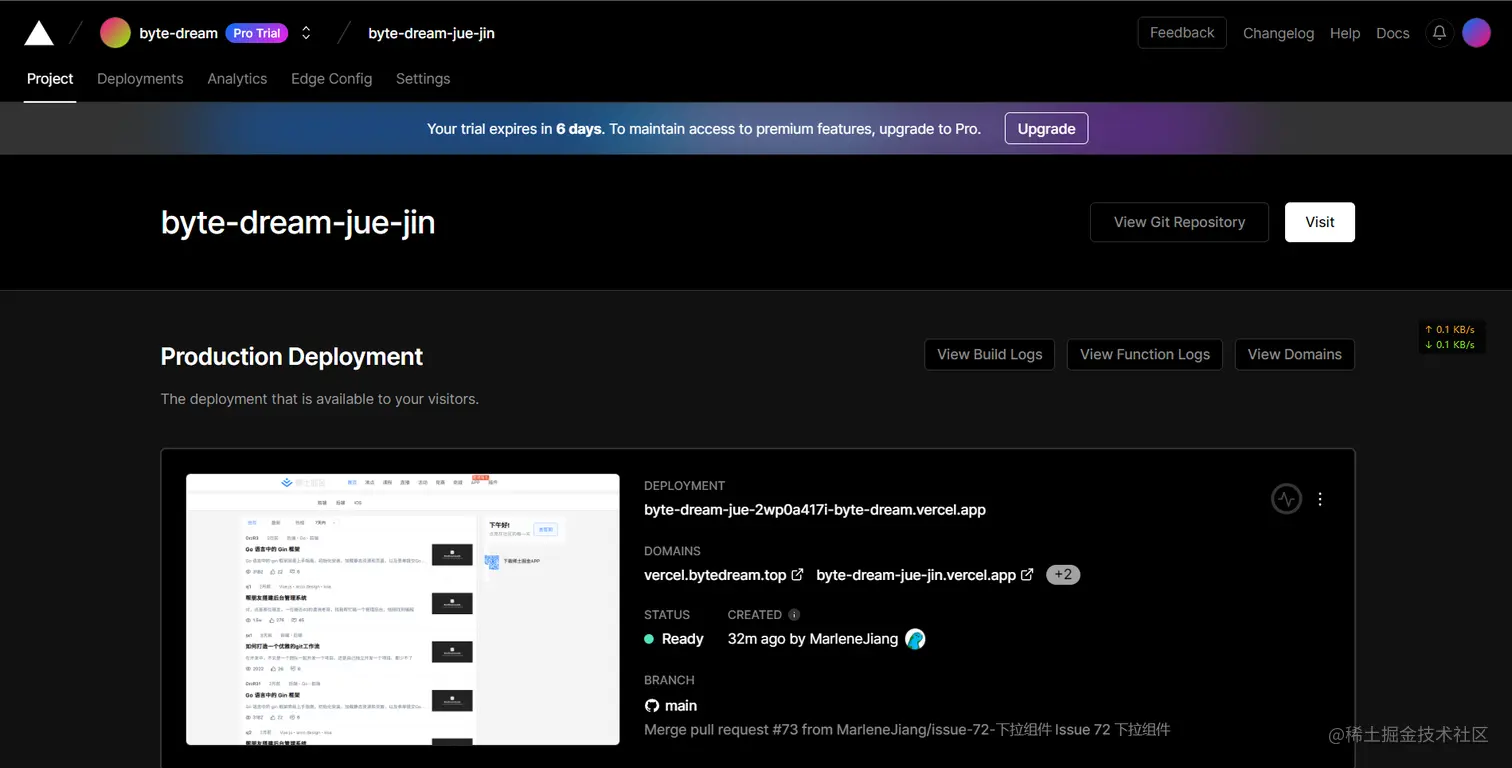Click the byte-dream team name
The height and width of the screenshot is (768, 1512).
pyautogui.click(x=179, y=33)
